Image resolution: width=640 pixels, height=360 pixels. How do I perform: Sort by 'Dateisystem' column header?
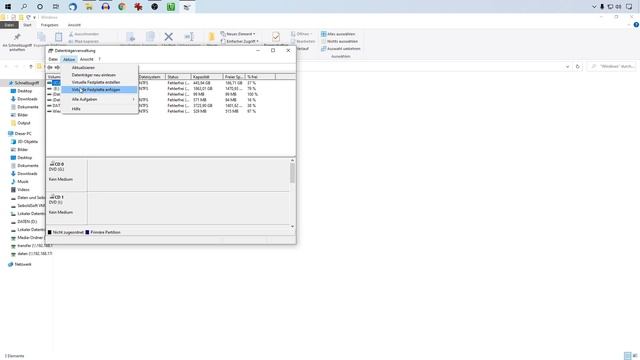pos(151,77)
